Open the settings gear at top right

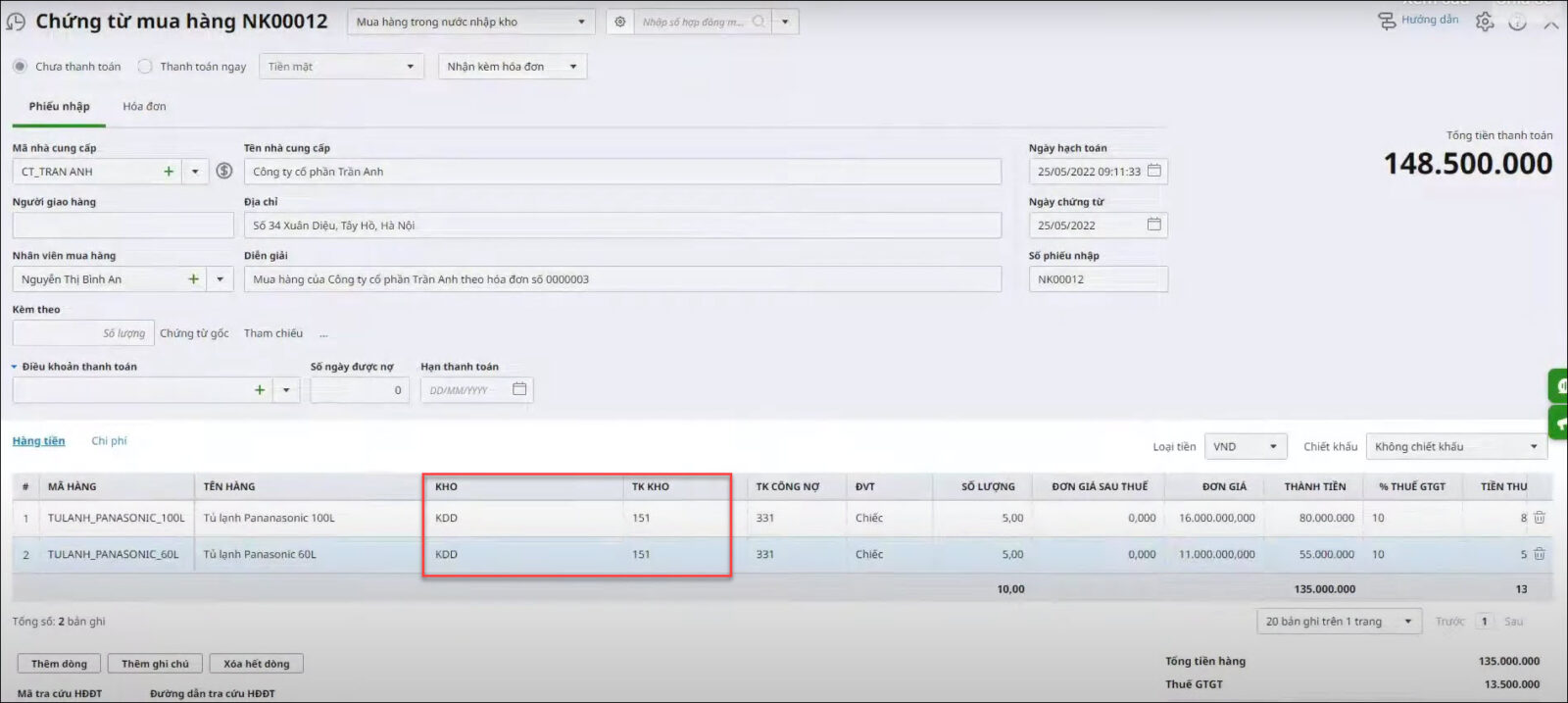coord(1485,22)
